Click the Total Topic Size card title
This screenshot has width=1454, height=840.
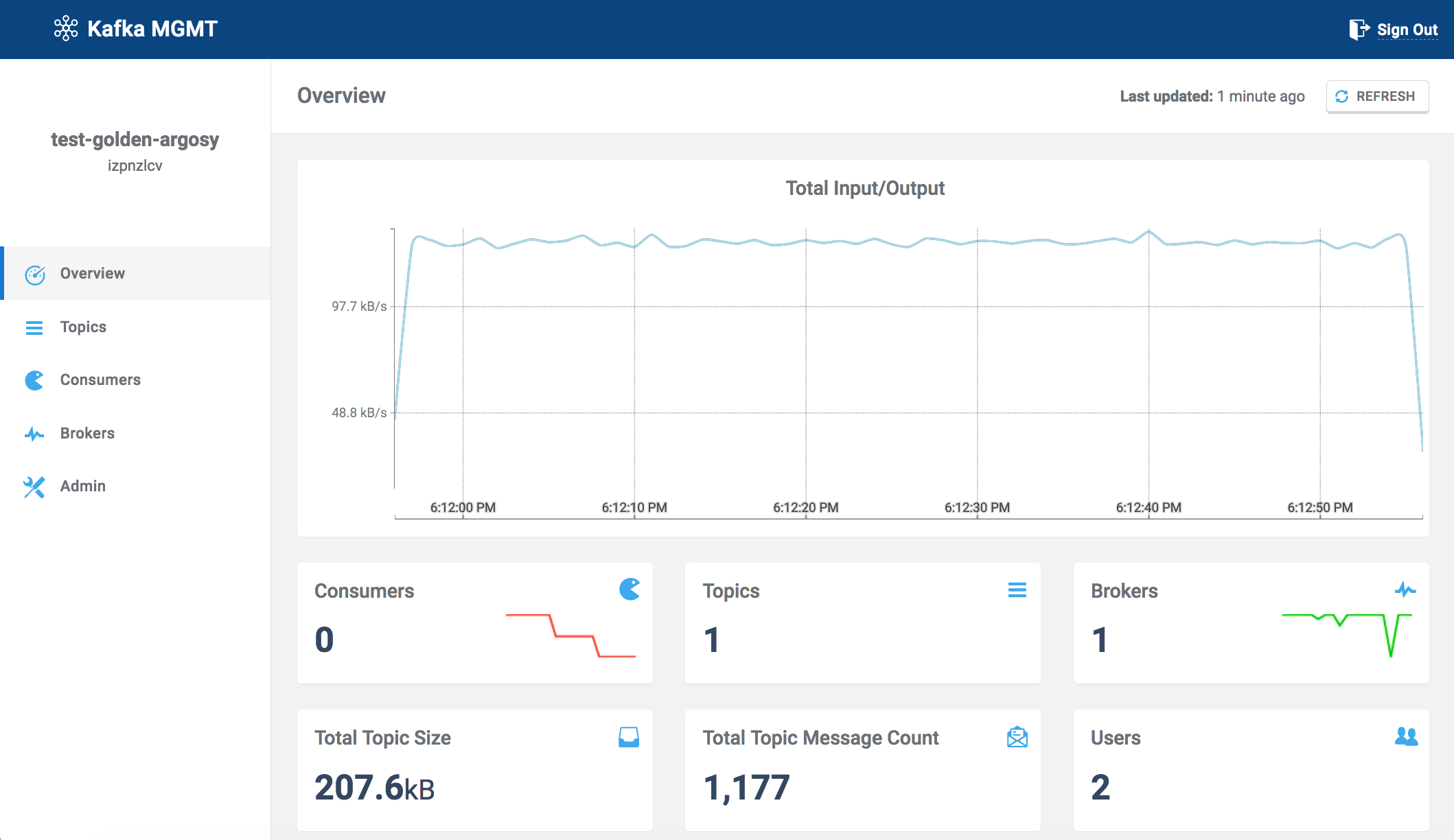[x=383, y=738]
